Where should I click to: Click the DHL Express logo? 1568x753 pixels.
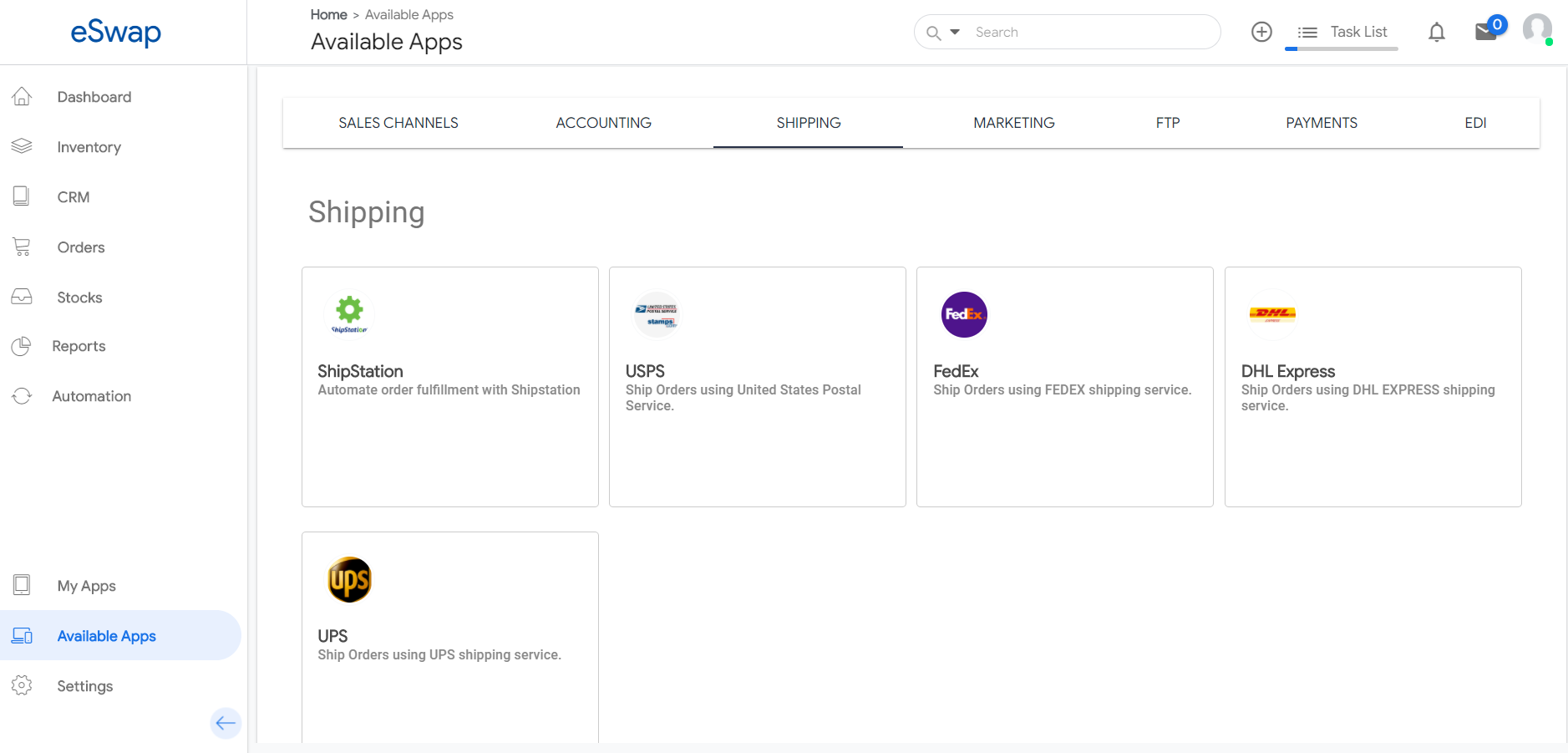click(x=1272, y=314)
